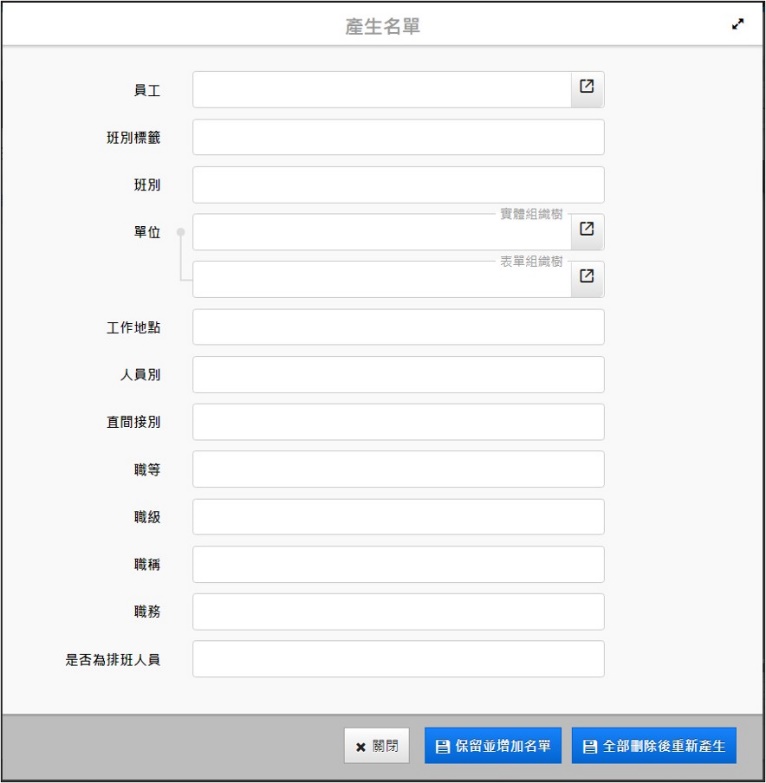This screenshot has width=766, height=783.
Task: Click the 職級 input field
Action: 398,517
